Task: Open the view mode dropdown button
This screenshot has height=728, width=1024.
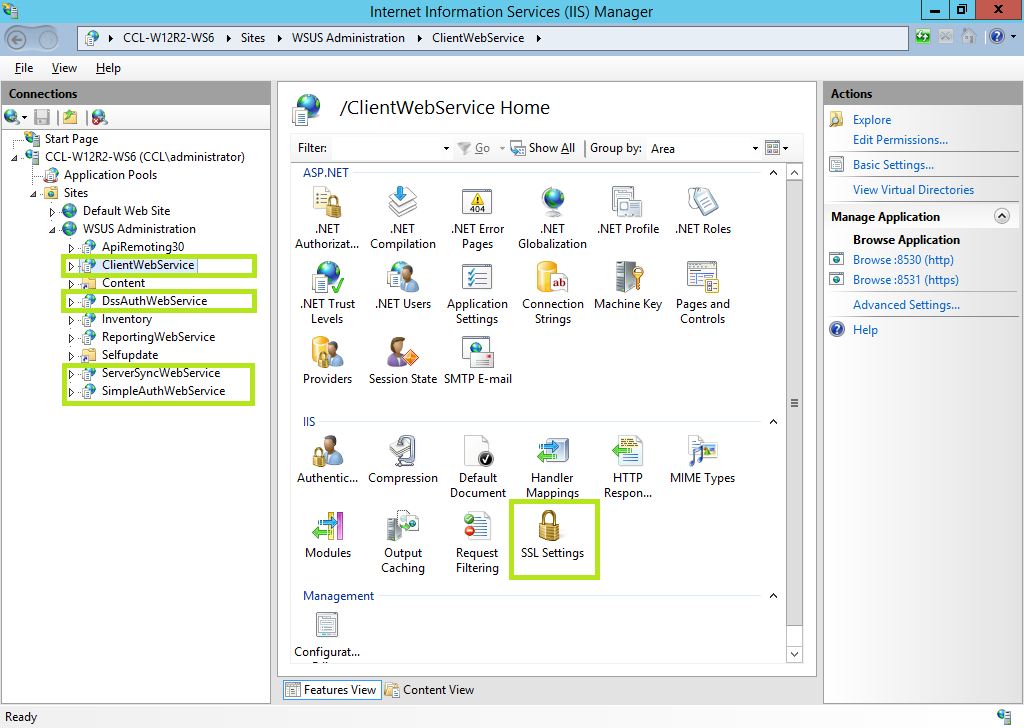Action: click(x=776, y=148)
